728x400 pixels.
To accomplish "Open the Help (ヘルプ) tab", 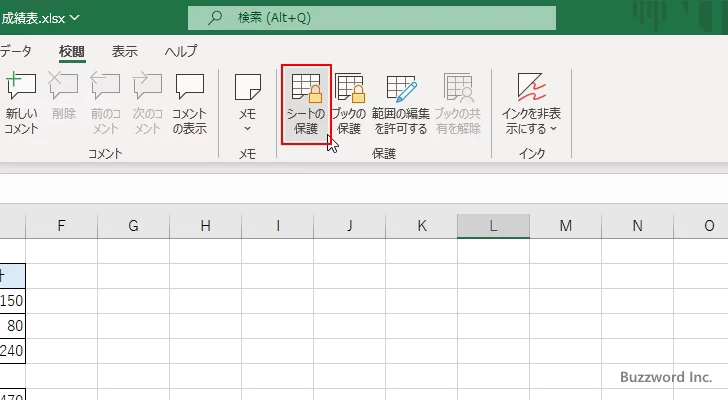I will pyautogui.click(x=181, y=51).
